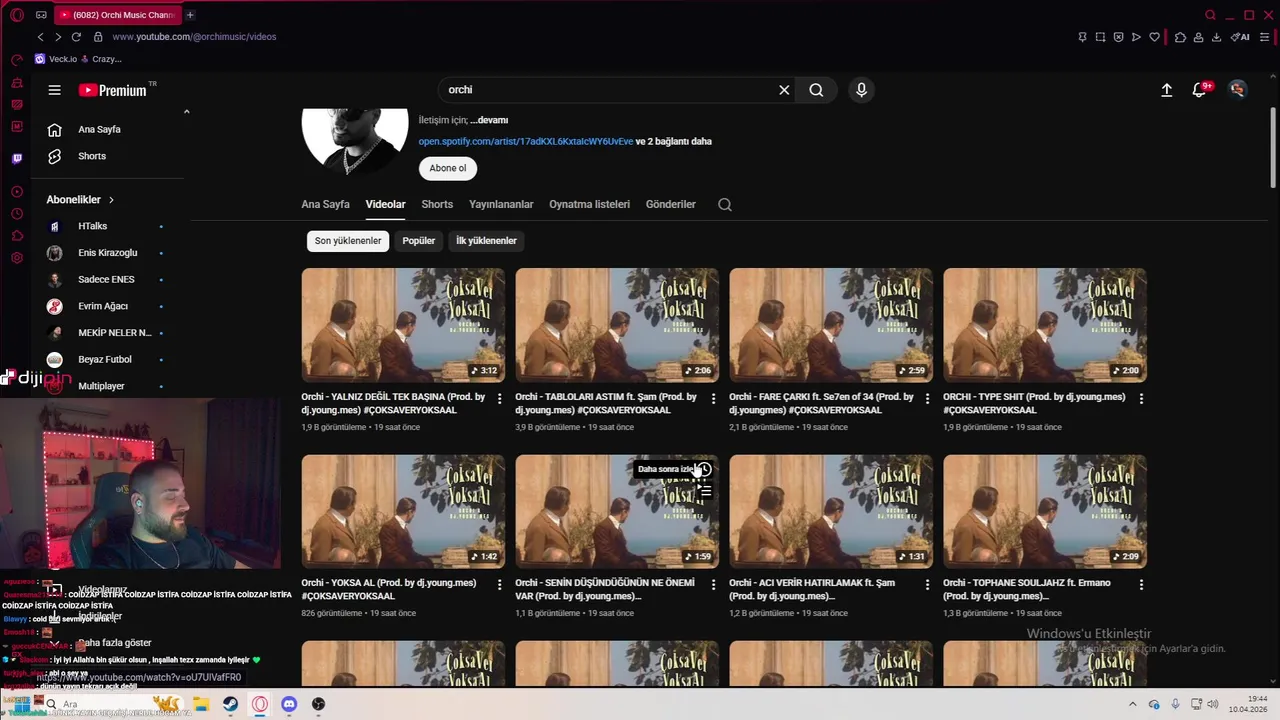Open the YouTube guide hamburger menu
The image size is (1280, 720).
pyautogui.click(x=55, y=90)
